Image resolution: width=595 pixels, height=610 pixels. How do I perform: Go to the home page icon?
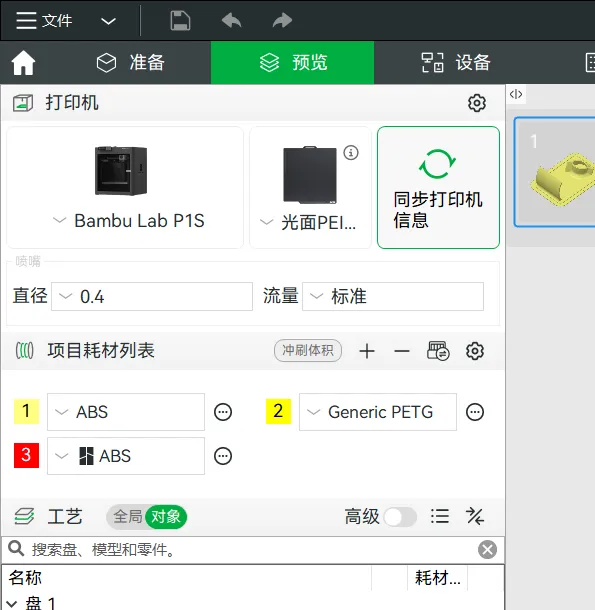[23, 63]
